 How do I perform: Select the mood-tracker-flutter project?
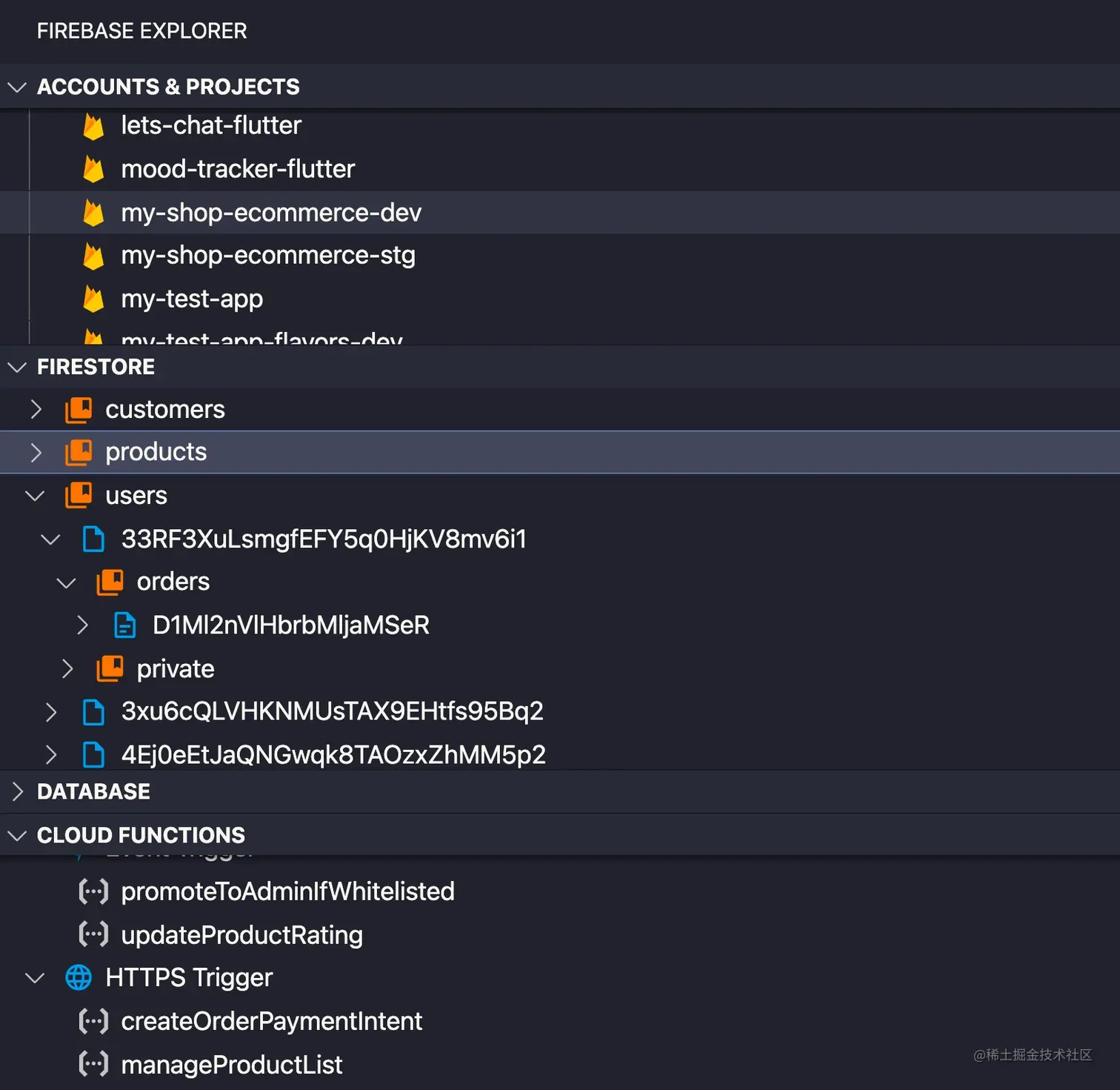pyautogui.click(x=238, y=169)
